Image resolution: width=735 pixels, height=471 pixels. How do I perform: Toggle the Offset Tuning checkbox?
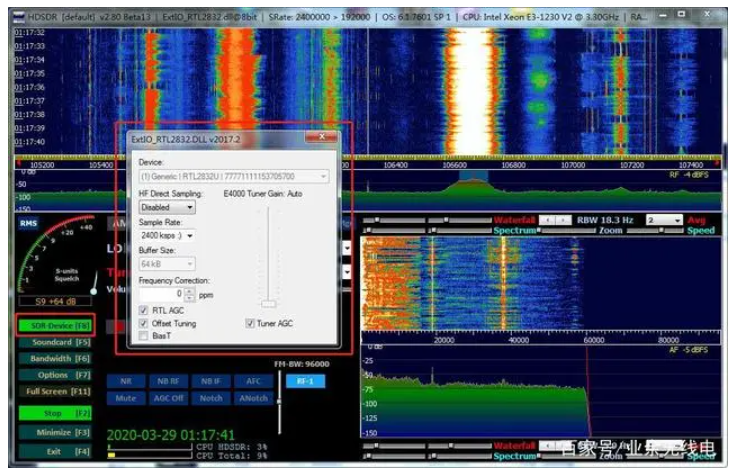144,324
